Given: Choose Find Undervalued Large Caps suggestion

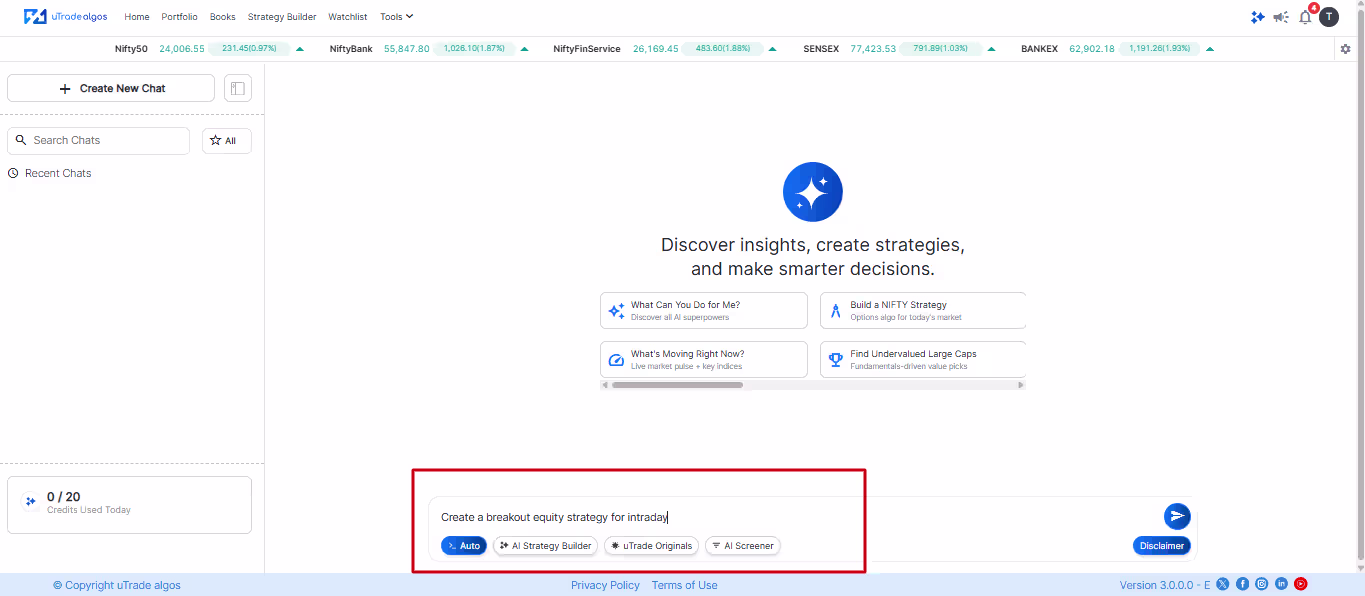Looking at the screenshot, I should (923, 360).
